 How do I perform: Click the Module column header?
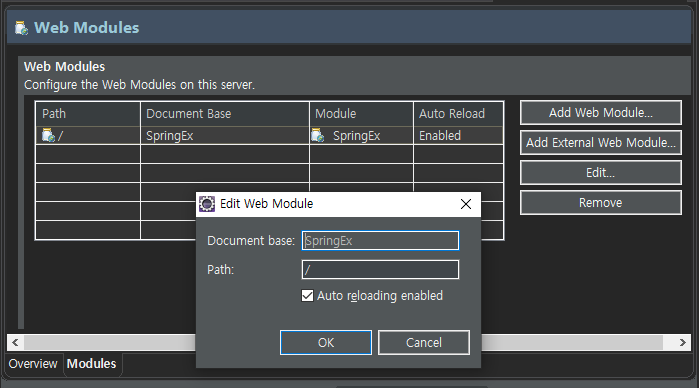click(361, 114)
